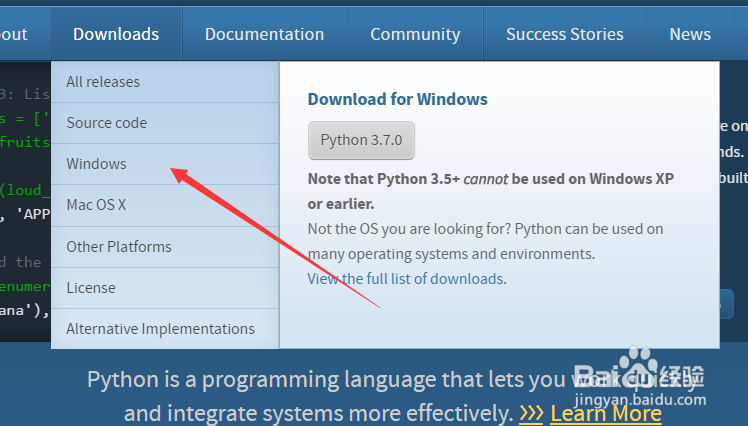Select the News navigation item
The height and width of the screenshot is (426, 748).
[x=690, y=34]
